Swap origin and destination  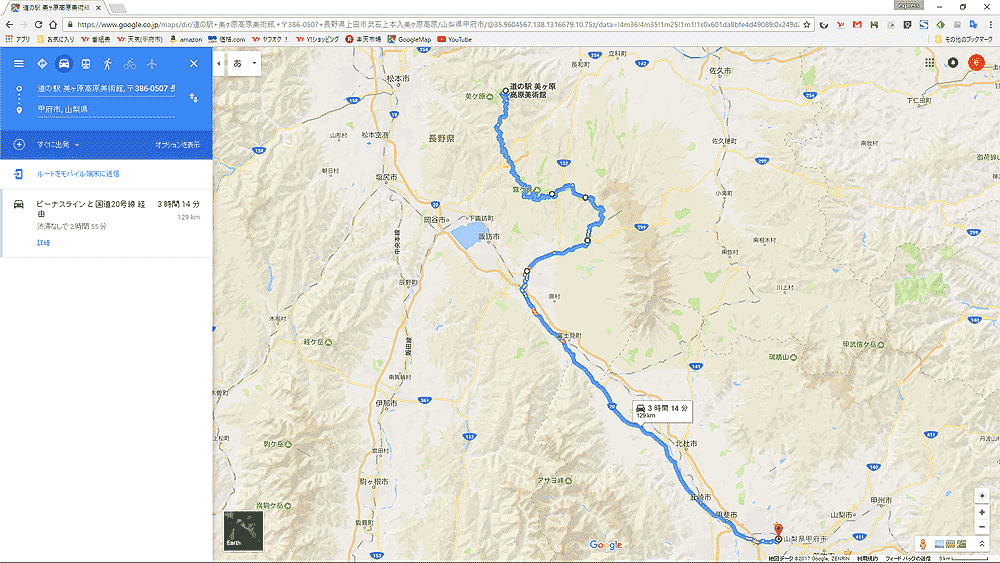coord(193,98)
